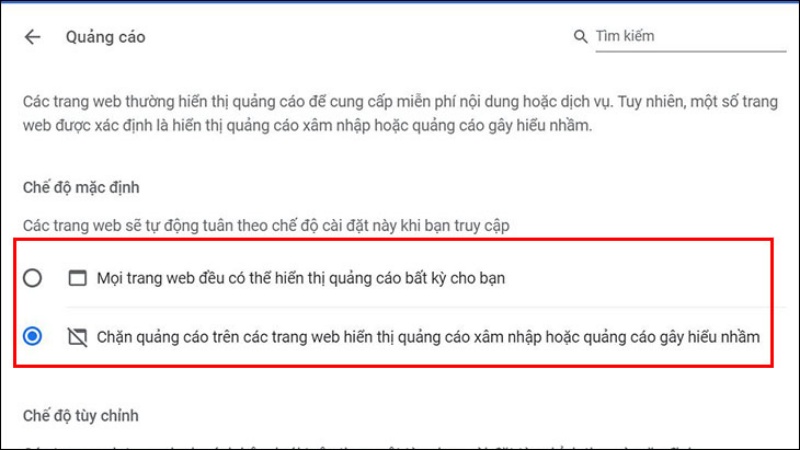Click the magnifying glass search icon
The height and width of the screenshot is (450, 800).
(580, 36)
